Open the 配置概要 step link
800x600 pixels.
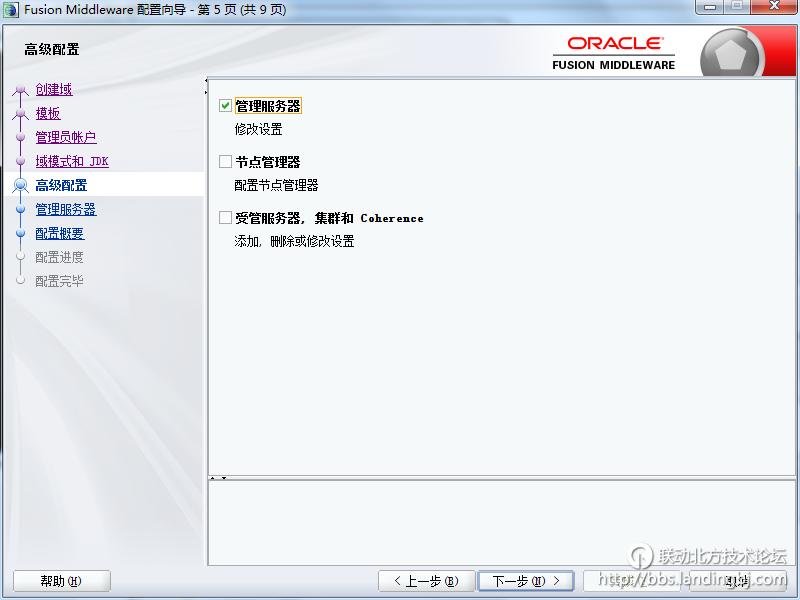click(x=60, y=234)
